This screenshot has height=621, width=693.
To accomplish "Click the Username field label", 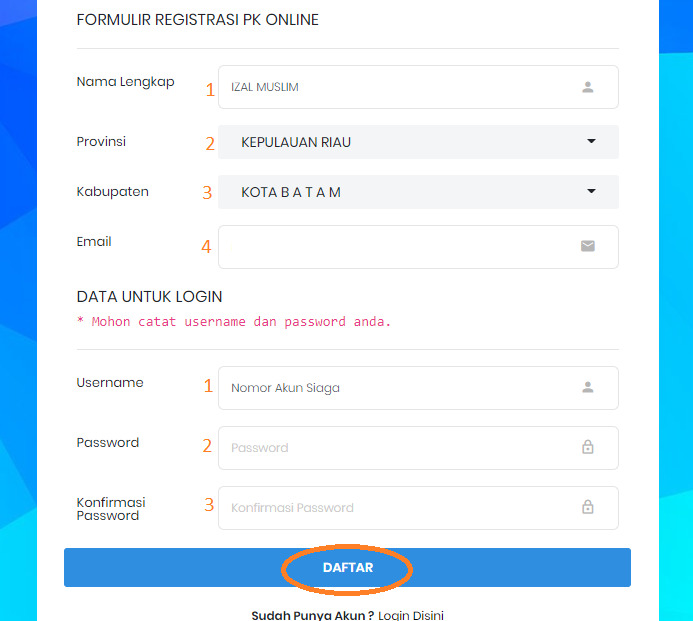I will [x=110, y=383].
